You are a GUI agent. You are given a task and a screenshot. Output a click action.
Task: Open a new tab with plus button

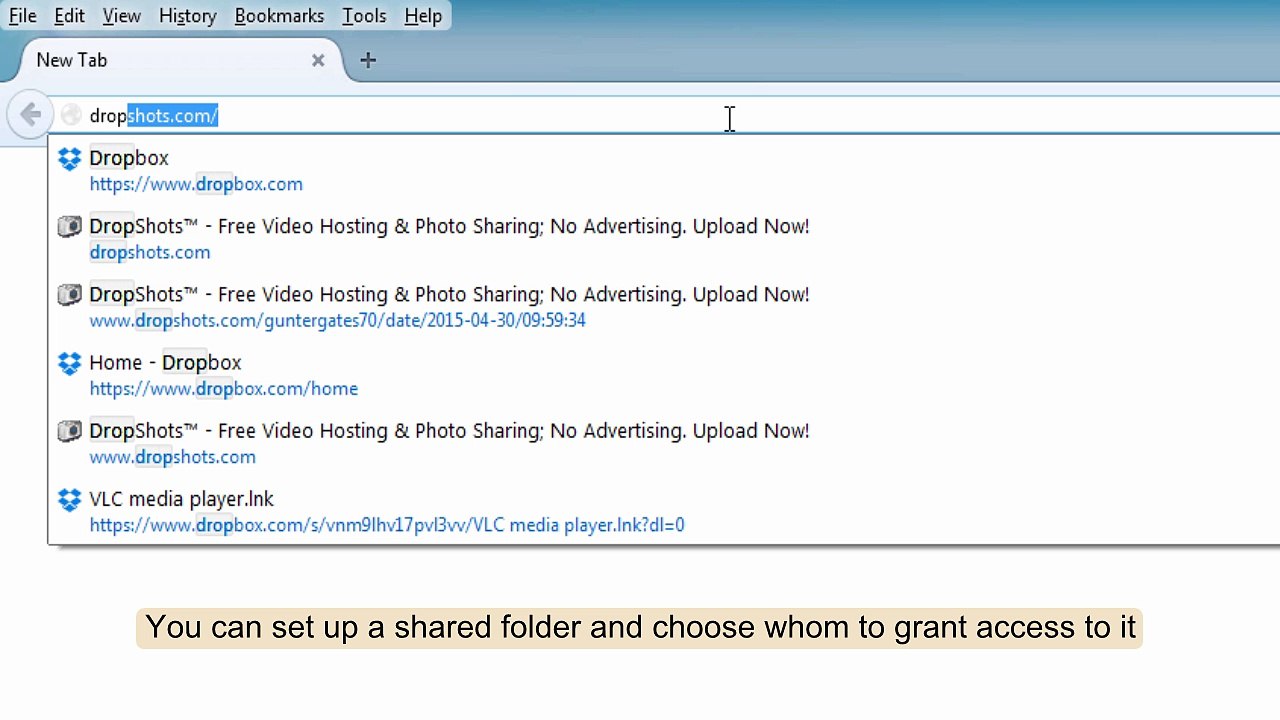(x=368, y=60)
